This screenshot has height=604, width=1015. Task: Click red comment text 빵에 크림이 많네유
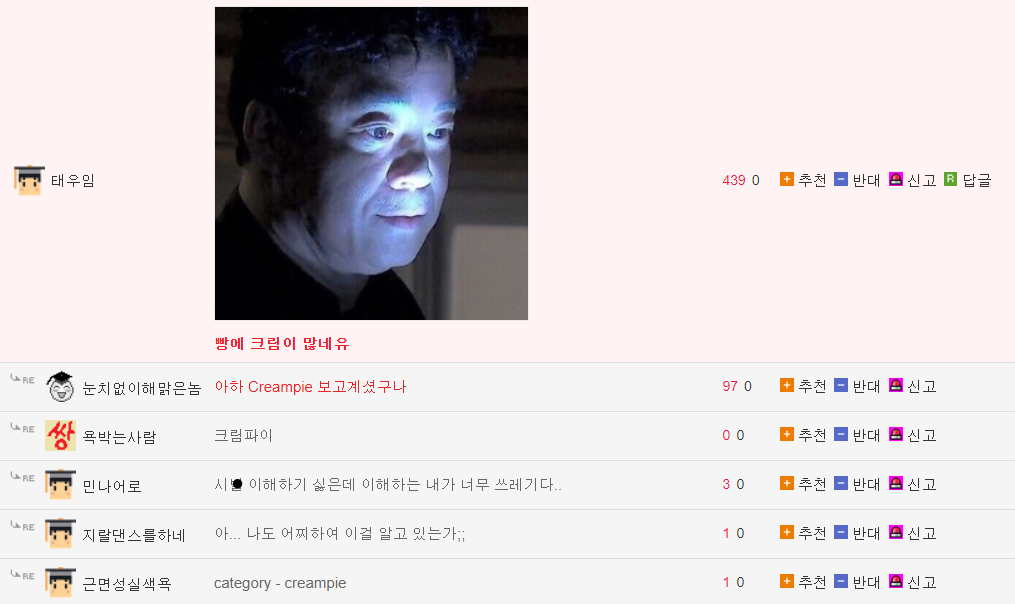coord(282,344)
